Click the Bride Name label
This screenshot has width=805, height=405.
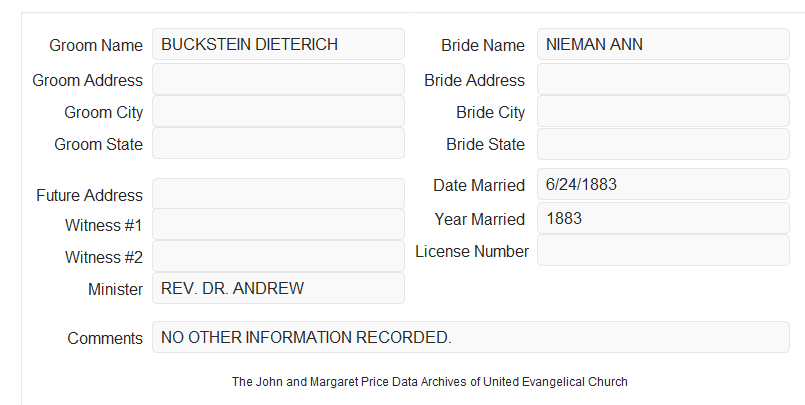point(483,45)
